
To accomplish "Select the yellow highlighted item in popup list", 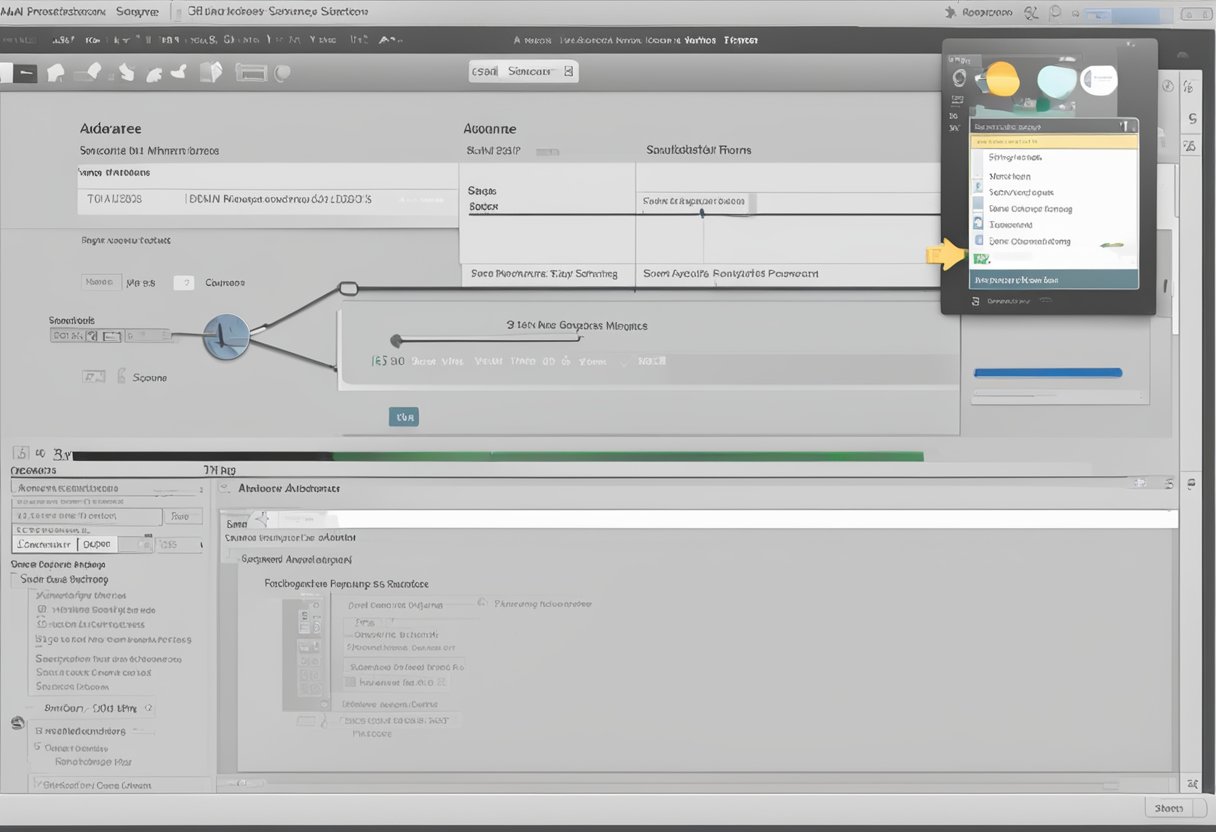I will [1054, 142].
